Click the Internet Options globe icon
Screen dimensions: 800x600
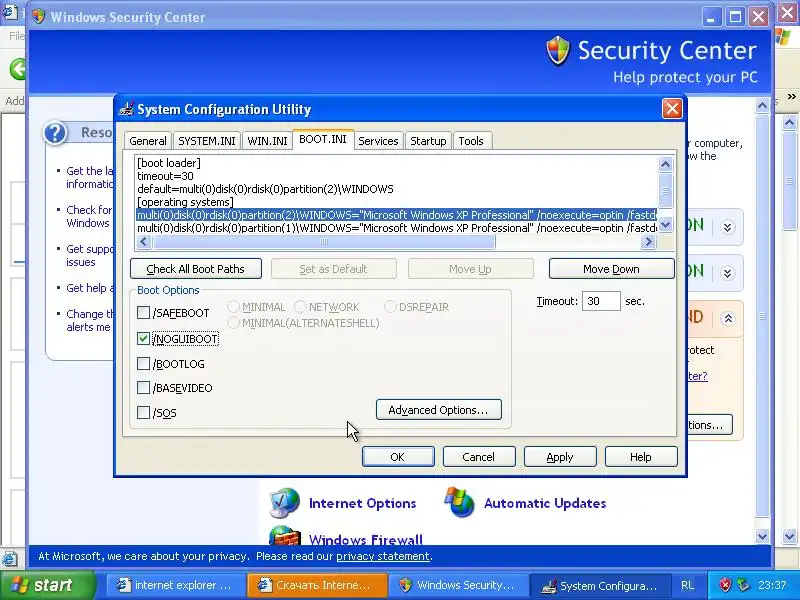click(x=284, y=503)
